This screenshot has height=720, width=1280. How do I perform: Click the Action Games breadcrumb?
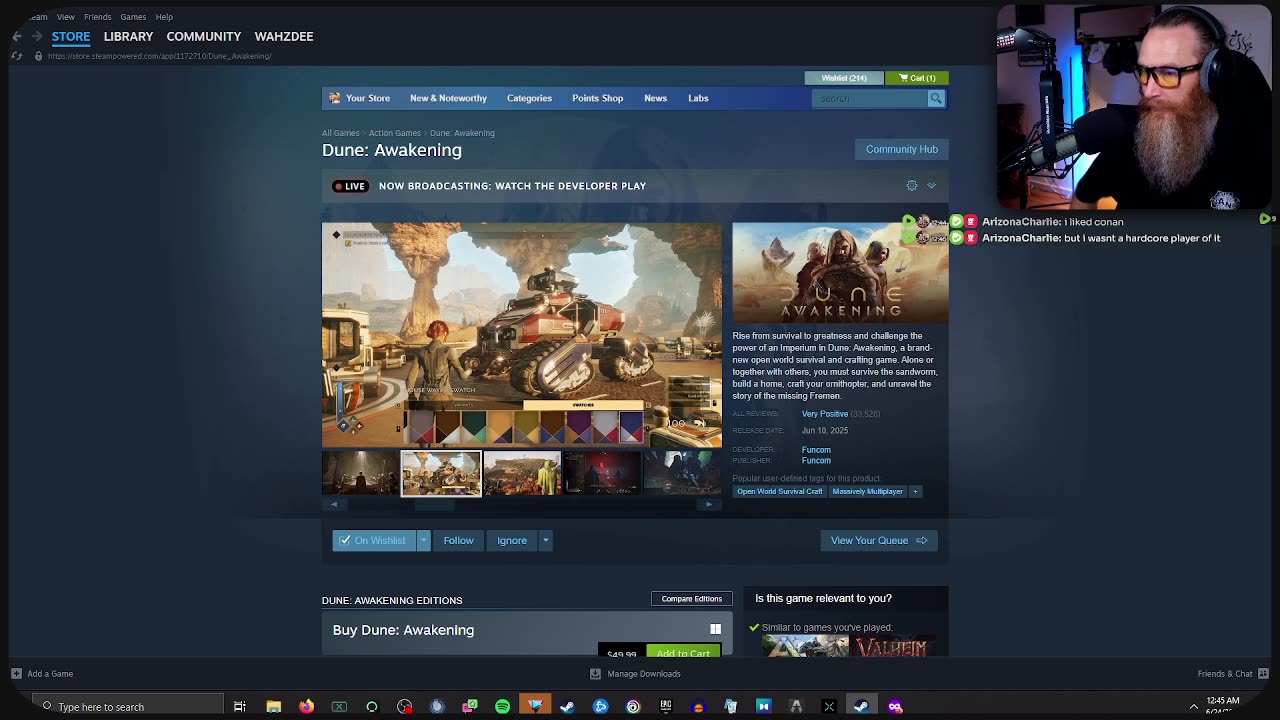pyautogui.click(x=394, y=133)
